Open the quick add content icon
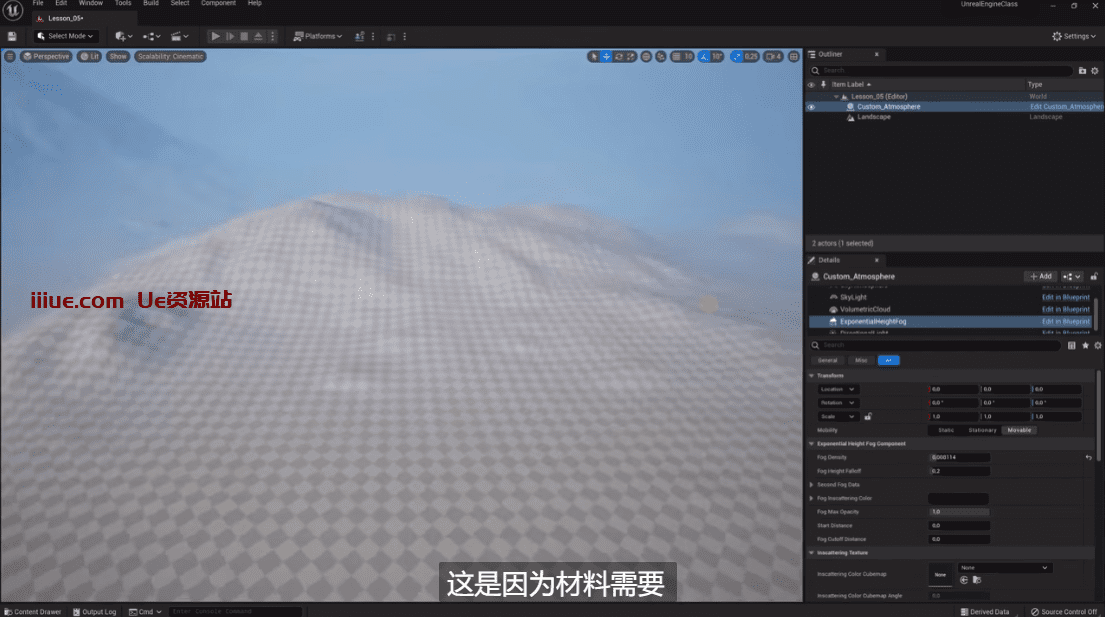1105x617 pixels. coord(123,36)
